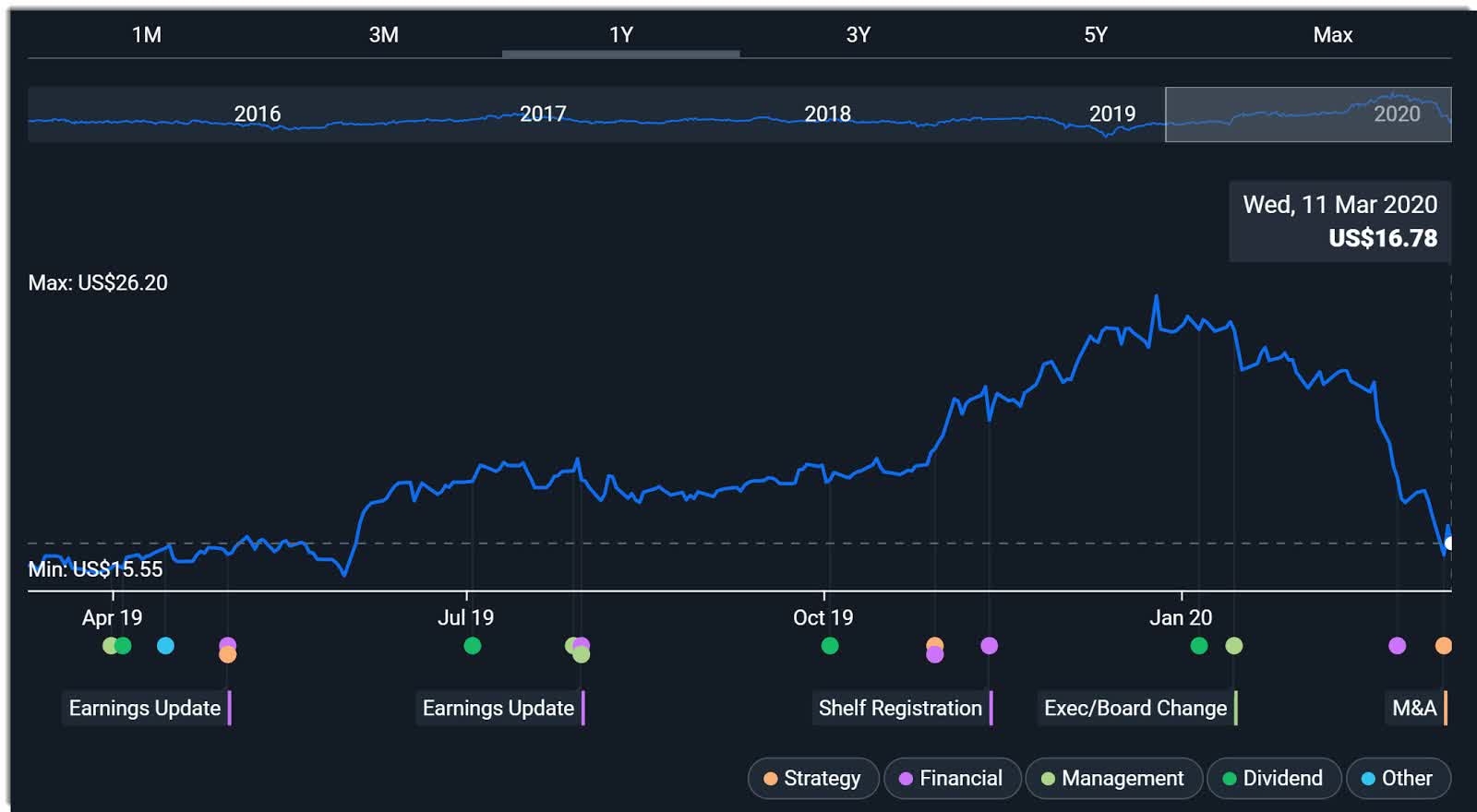Click the white current-price marker on the chart line
Viewport: 1477px width, 812px height.
pos(1449,543)
